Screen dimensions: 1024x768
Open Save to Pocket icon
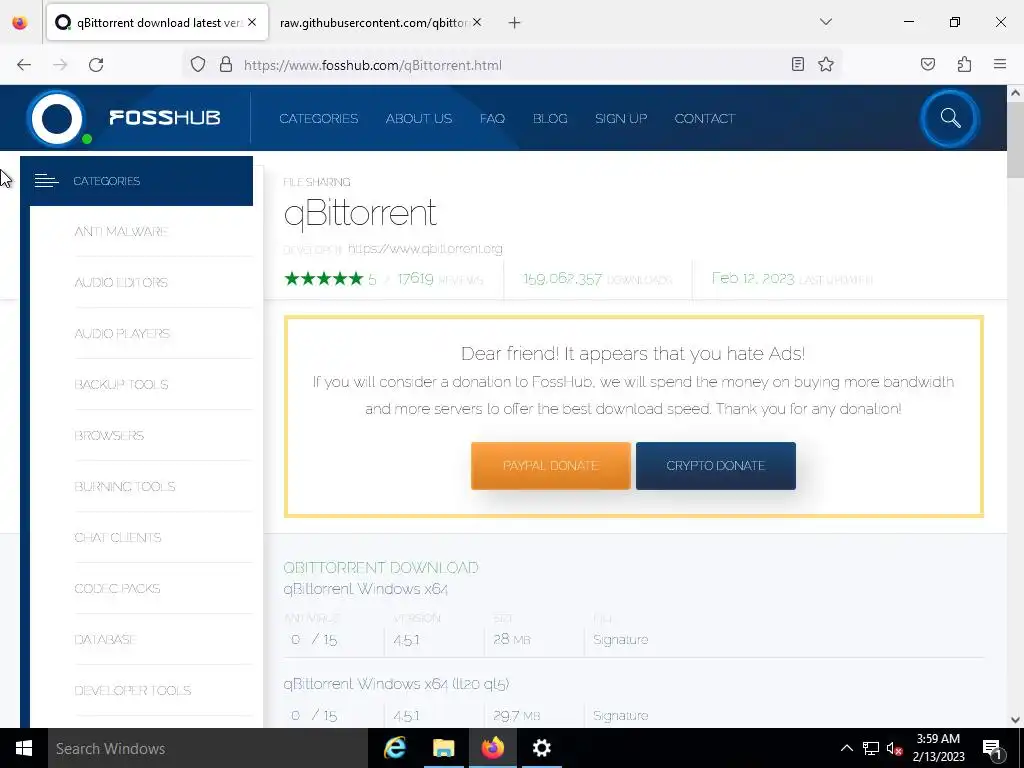click(928, 64)
